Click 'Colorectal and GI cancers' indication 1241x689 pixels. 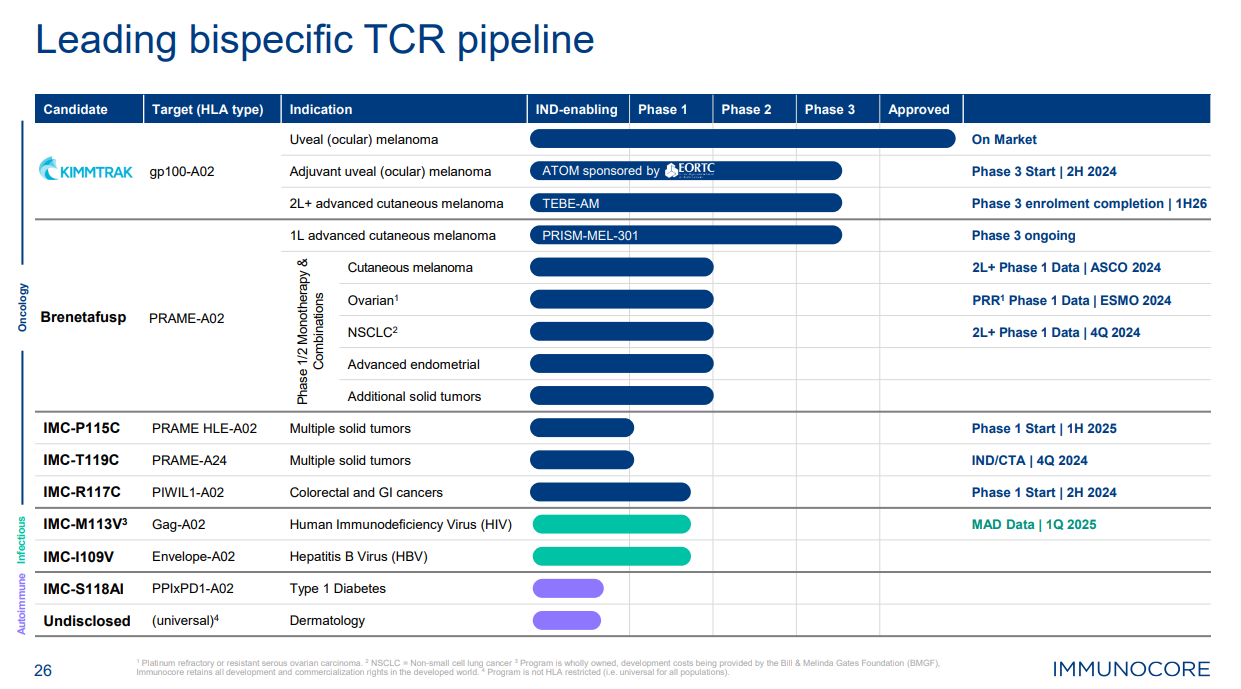366,492
